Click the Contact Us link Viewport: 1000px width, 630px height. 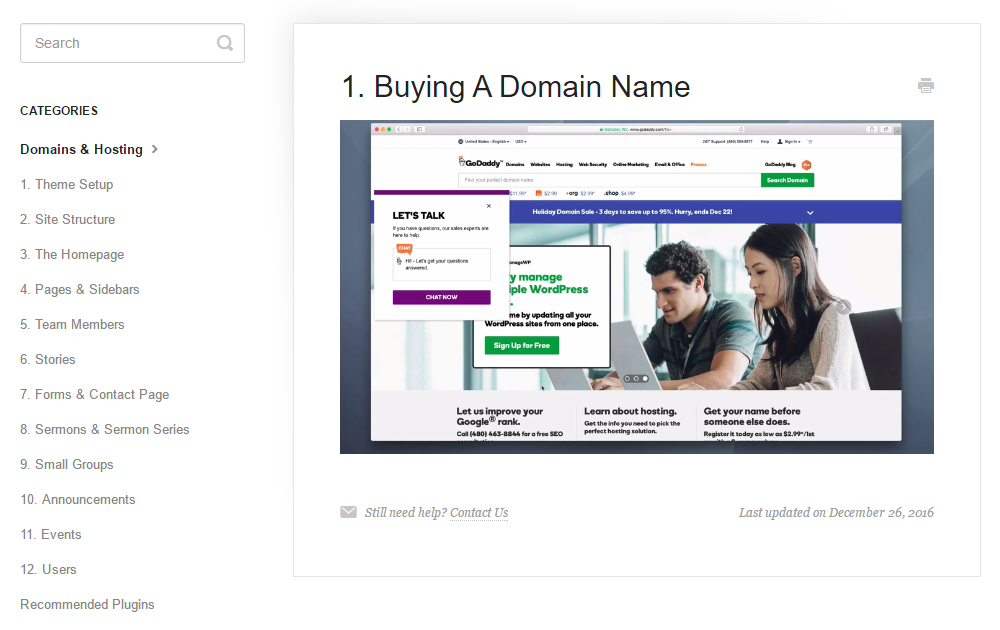[479, 513]
